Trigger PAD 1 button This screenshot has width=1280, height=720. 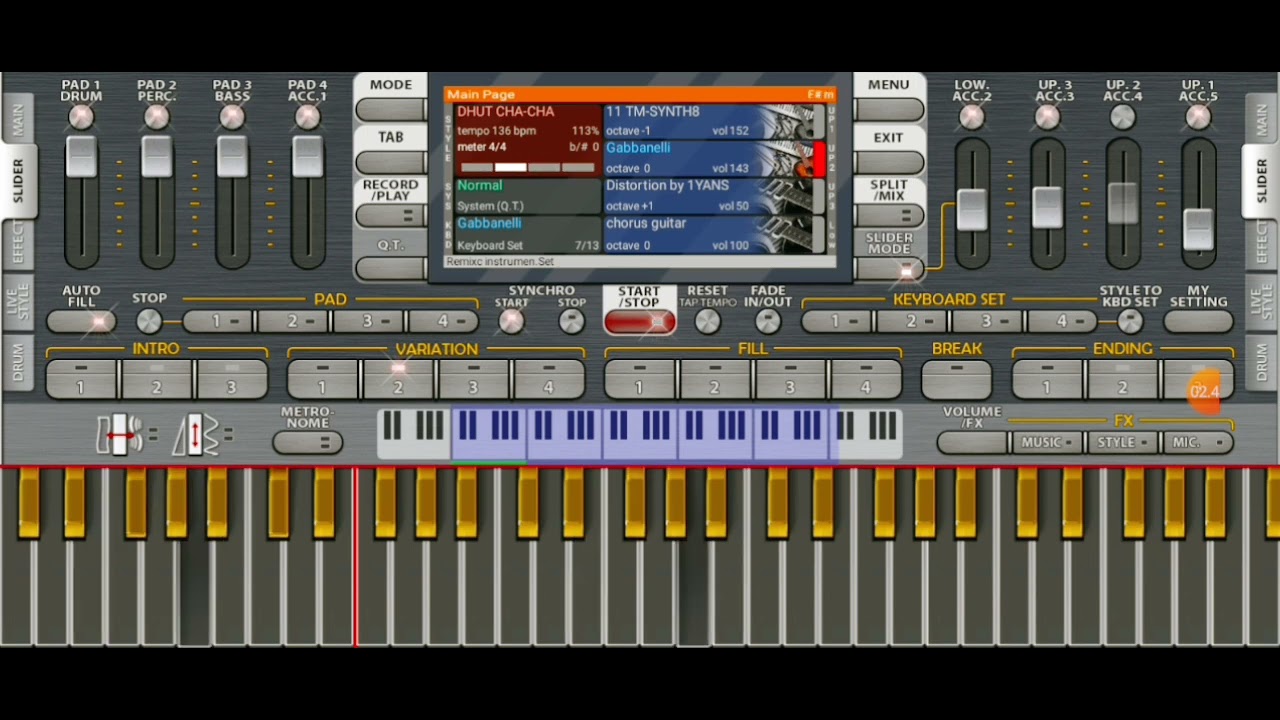coord(217,321)
